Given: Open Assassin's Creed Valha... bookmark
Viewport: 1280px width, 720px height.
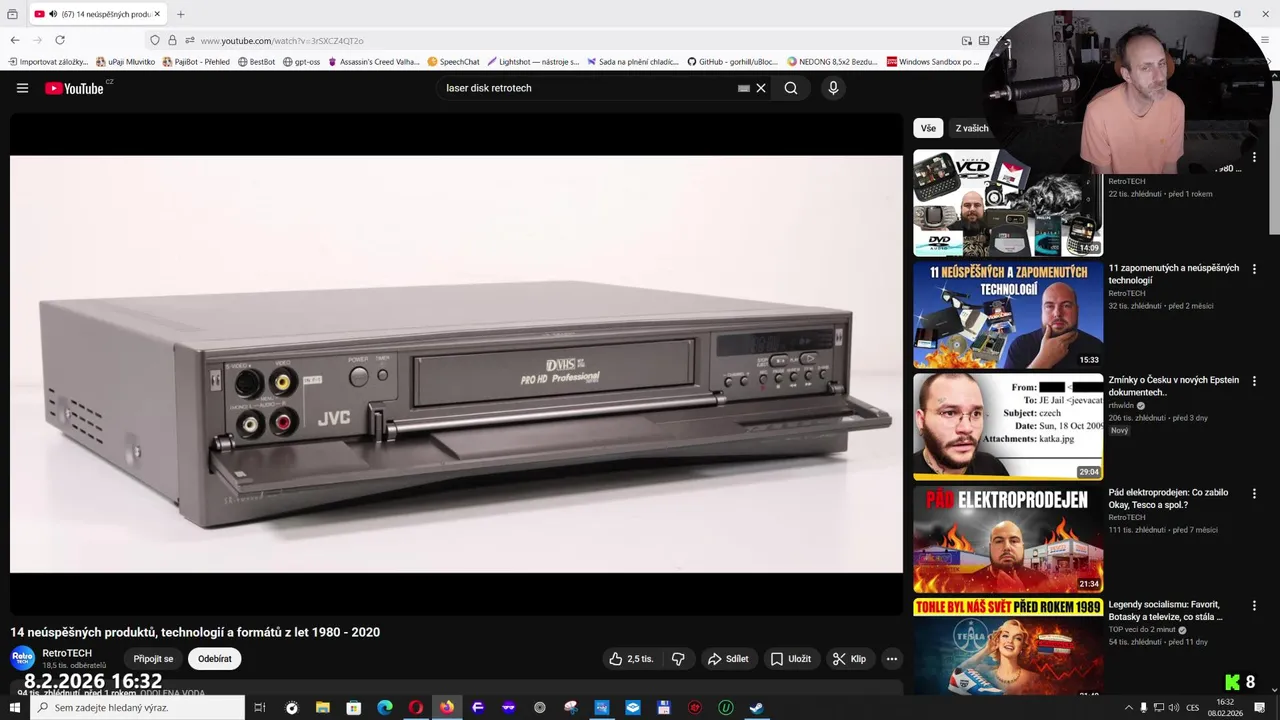Looking at the screenshot, I should click(x=374, y=62).
